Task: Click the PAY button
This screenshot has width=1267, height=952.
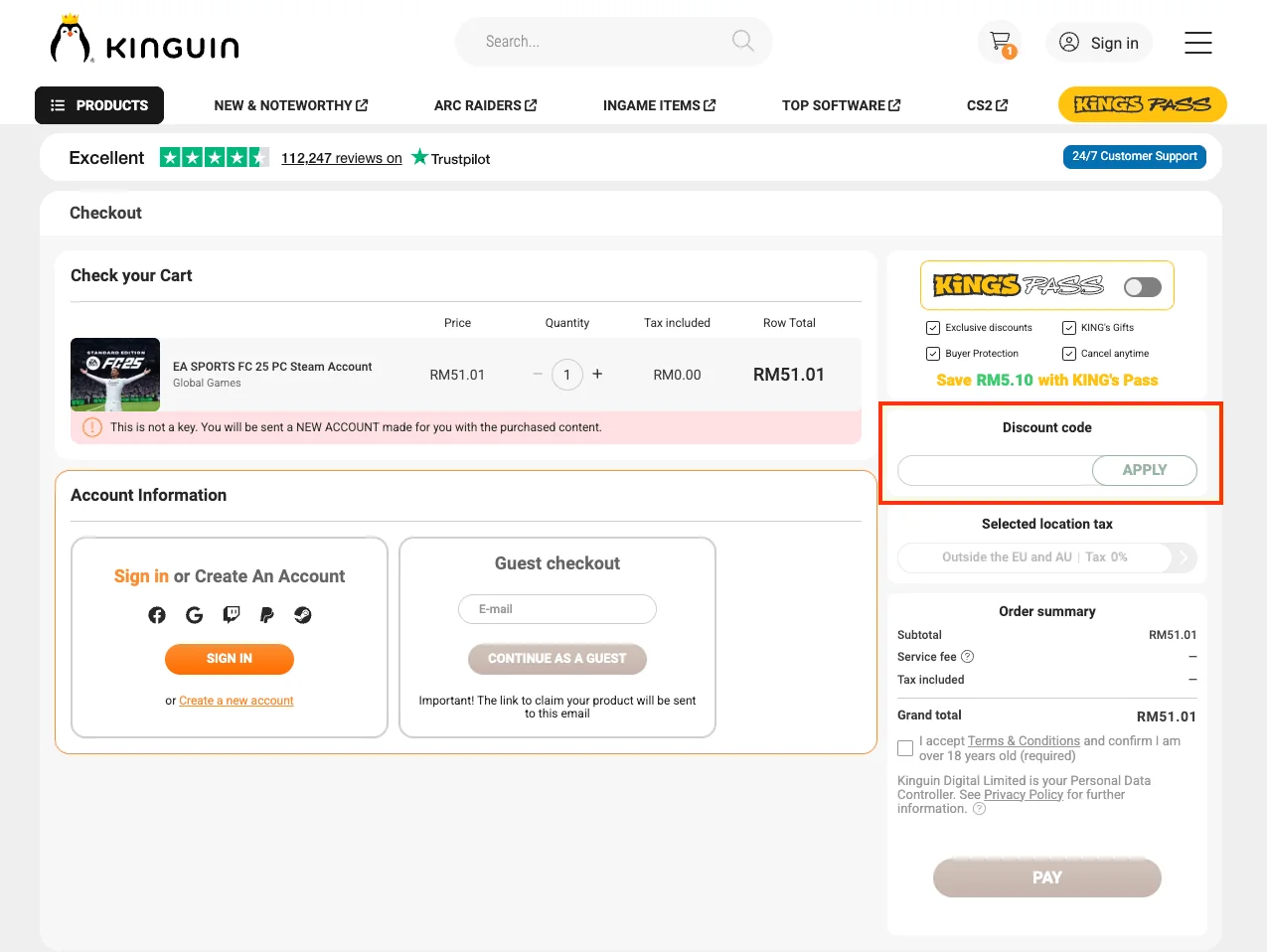Action: 1047,877
